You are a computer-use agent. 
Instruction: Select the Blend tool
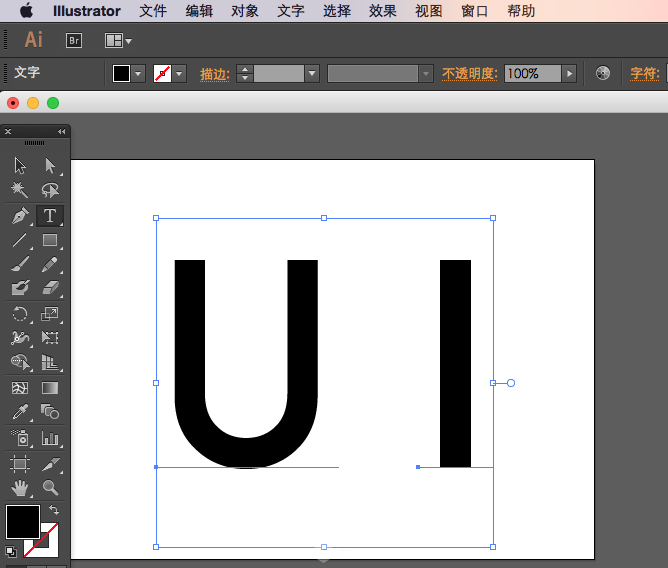pos(50,412)
